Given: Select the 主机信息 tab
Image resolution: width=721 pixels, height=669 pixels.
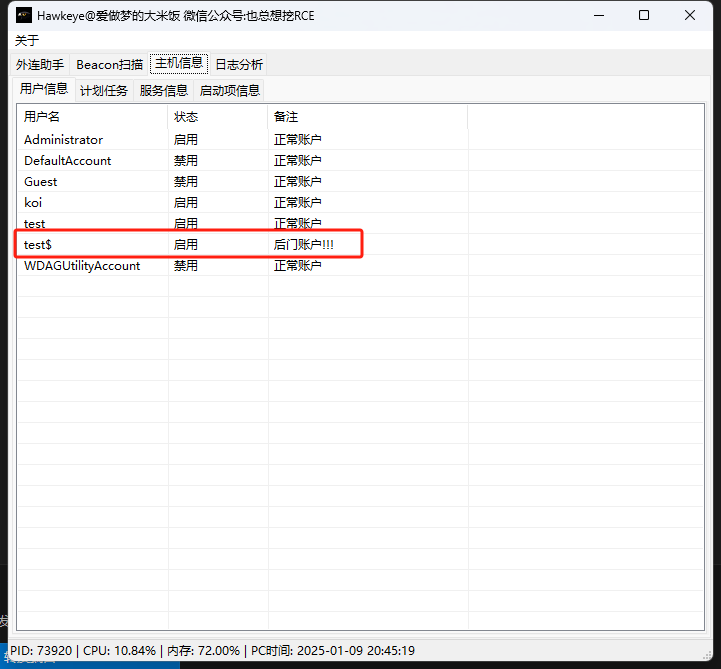Looking at the screenshot, I should [x=179, y=63].
